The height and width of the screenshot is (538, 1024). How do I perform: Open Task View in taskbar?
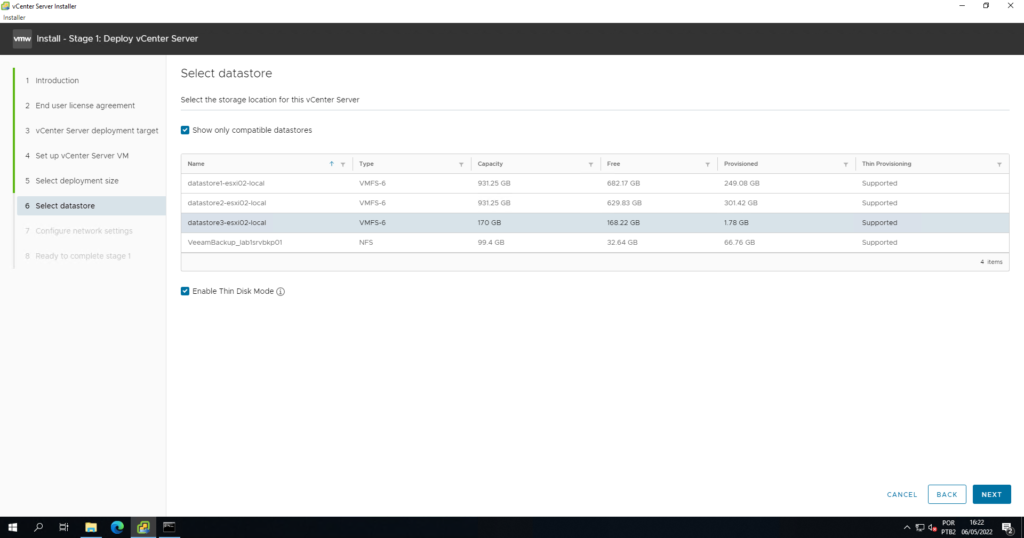pos(63,527)
